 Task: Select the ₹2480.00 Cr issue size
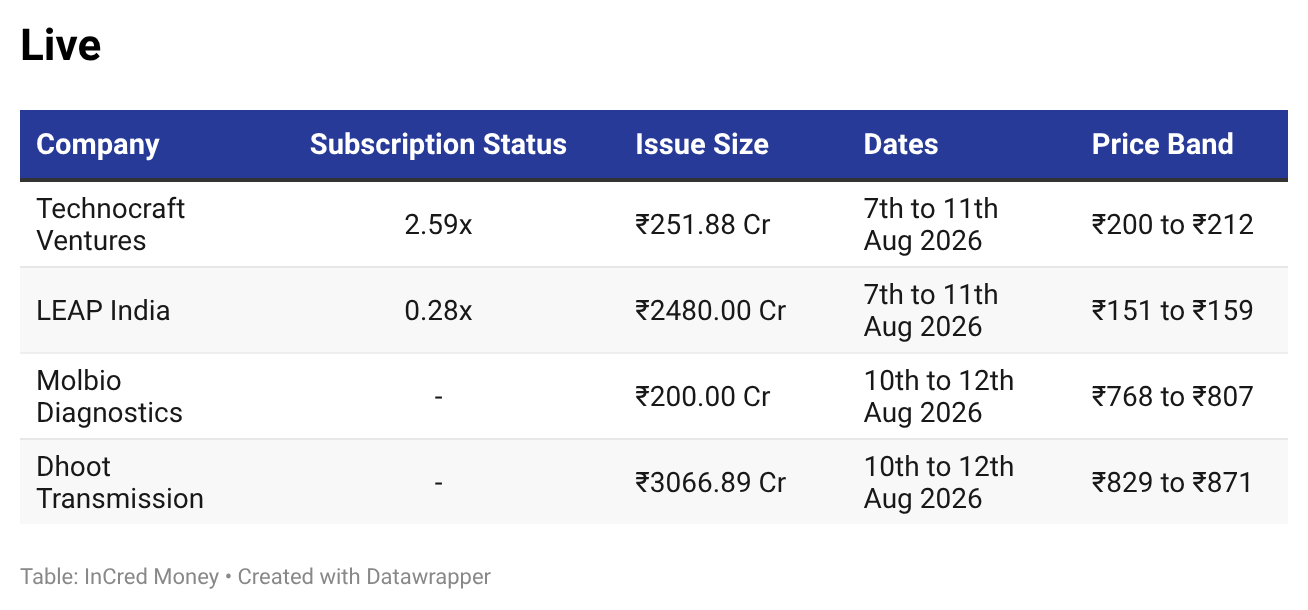[x=711, y=310]
